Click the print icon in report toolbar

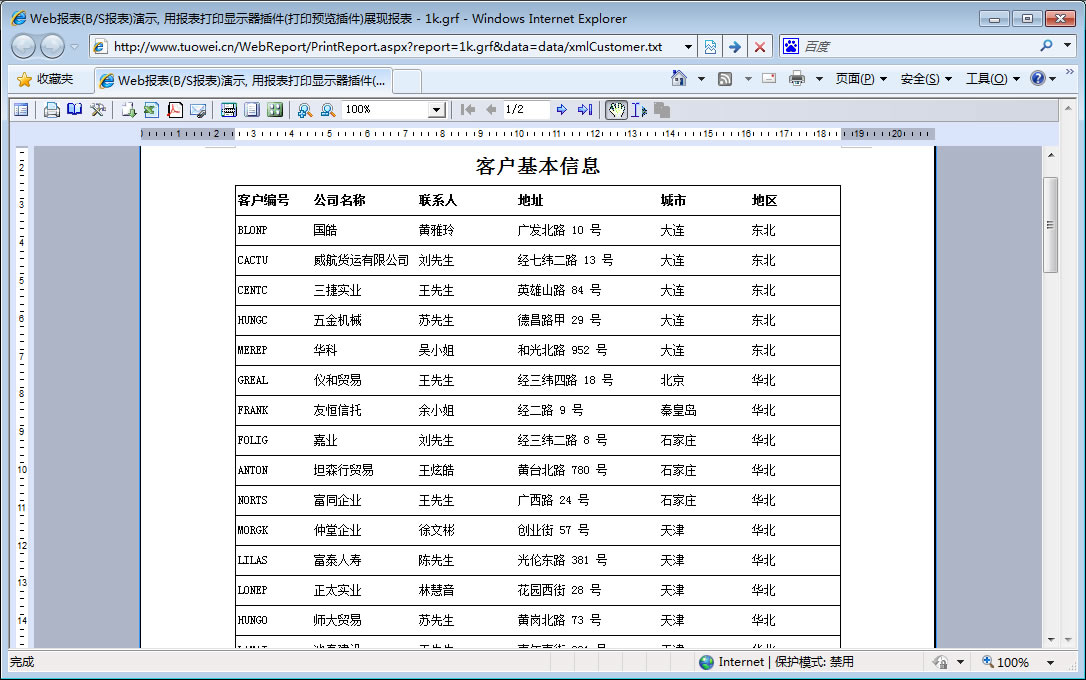tap(51, 110)
